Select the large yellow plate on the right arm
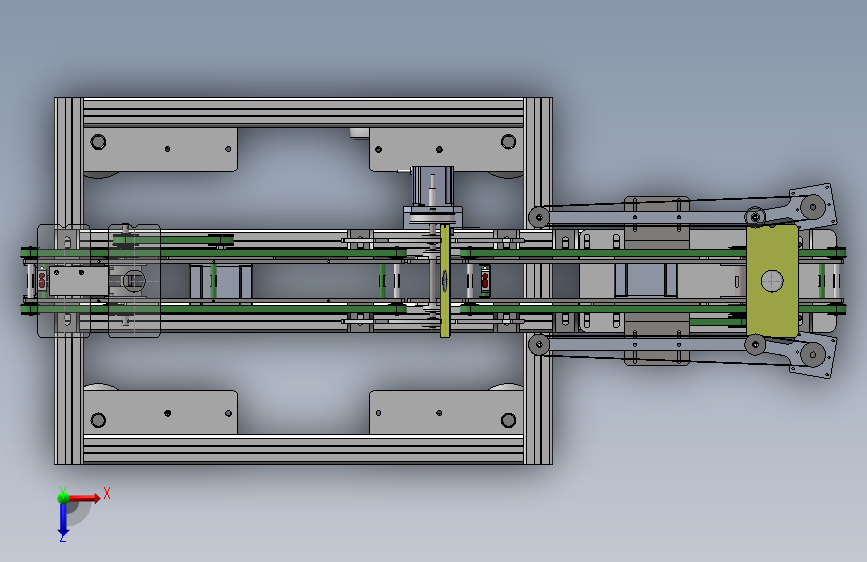Viewport: 867px width, 562px height. (x=772, y=280)
